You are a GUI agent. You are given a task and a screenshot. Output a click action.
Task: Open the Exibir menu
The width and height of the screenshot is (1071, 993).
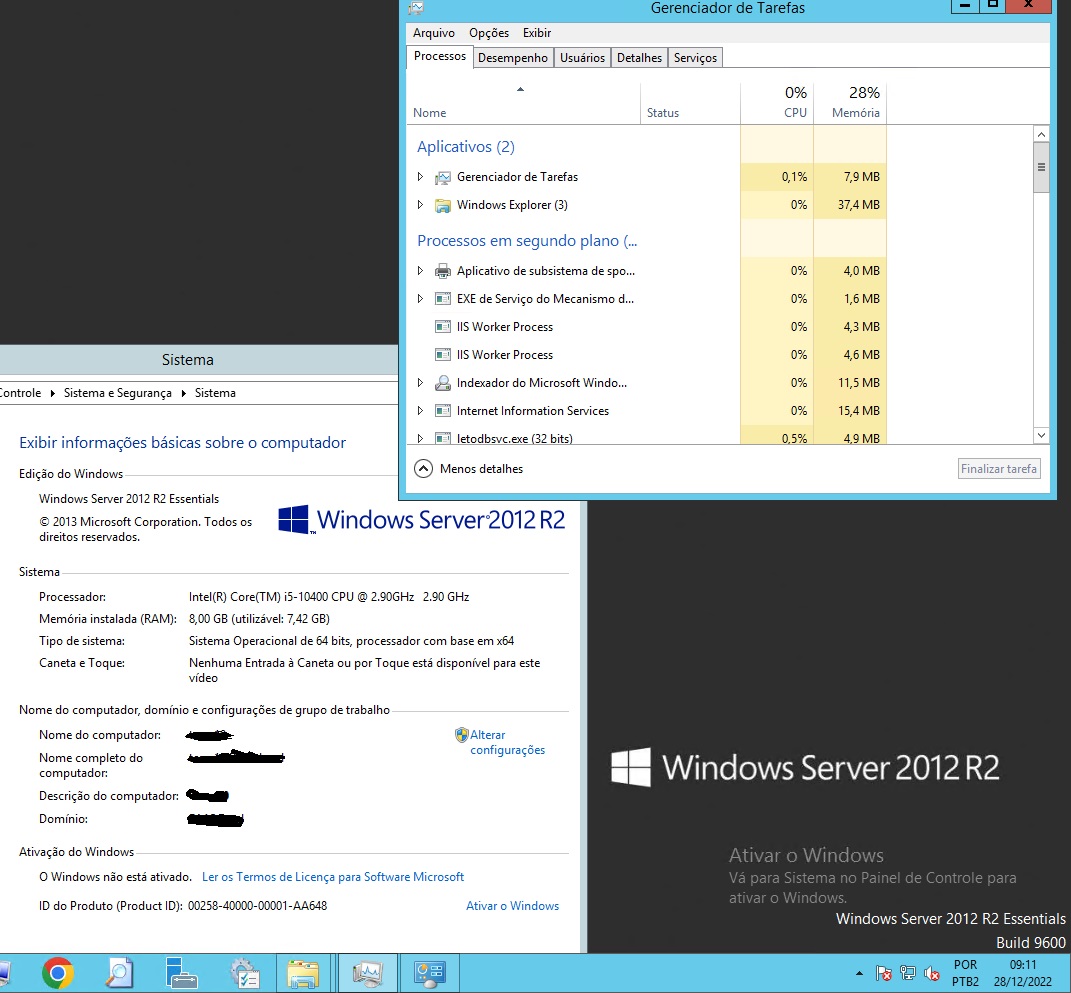click(537, 33)
